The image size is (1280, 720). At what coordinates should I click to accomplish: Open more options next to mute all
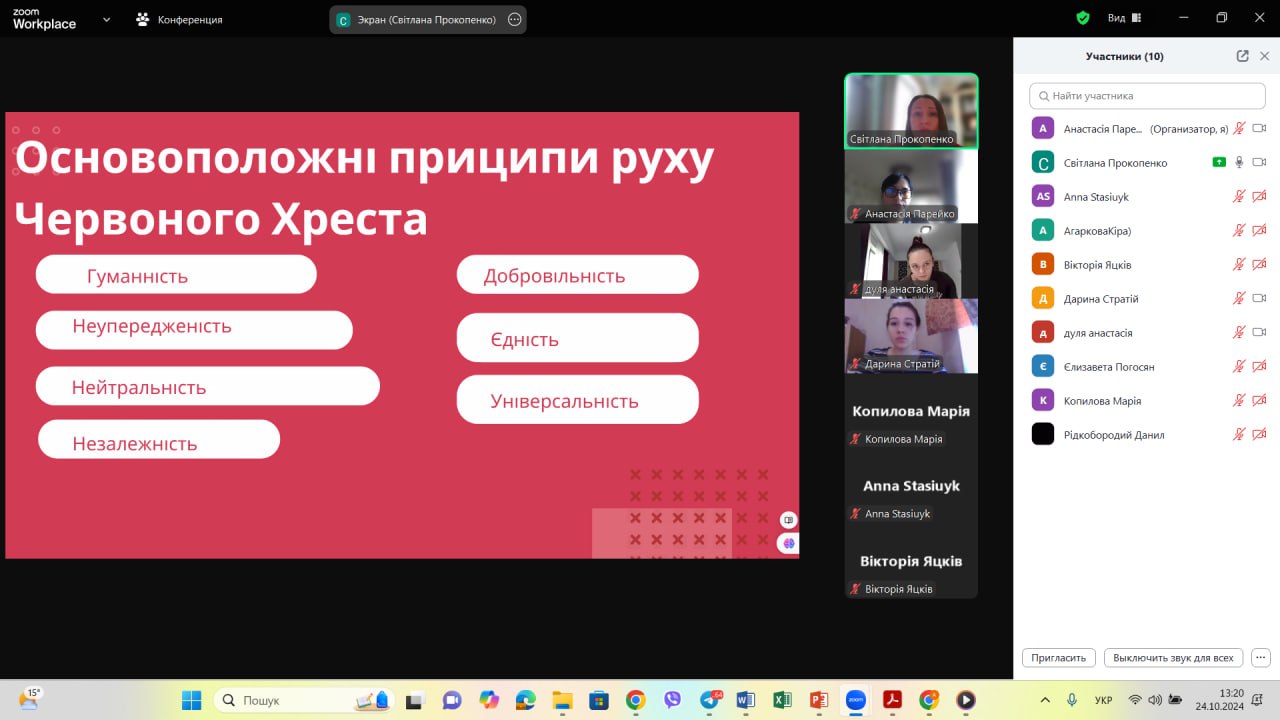[1260, 658]
